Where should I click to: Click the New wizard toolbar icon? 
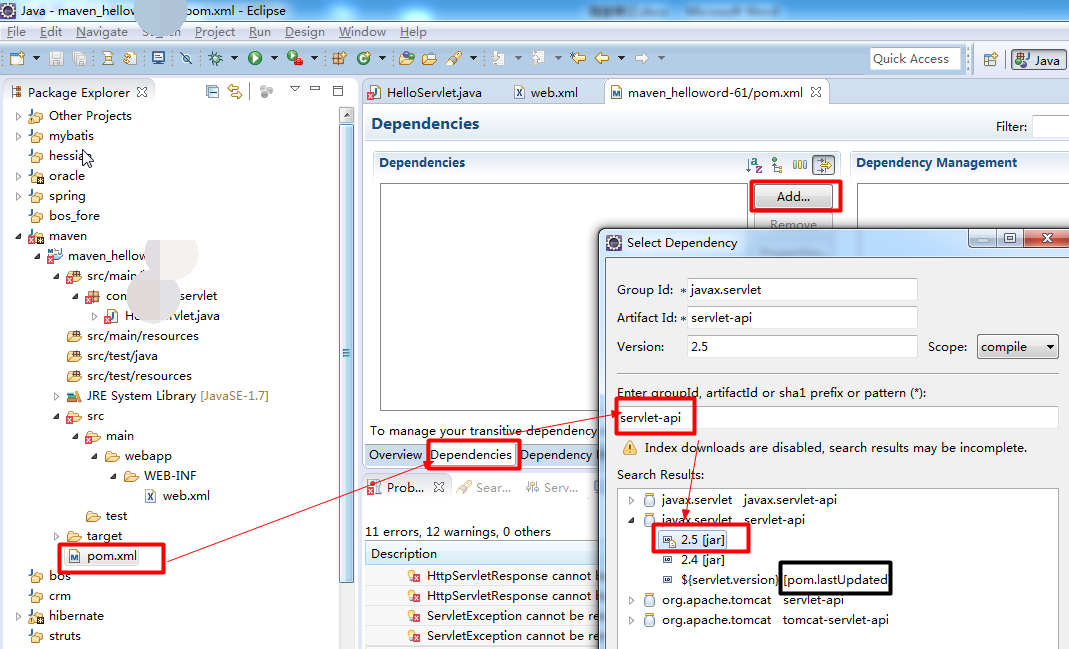pos(17,59)
